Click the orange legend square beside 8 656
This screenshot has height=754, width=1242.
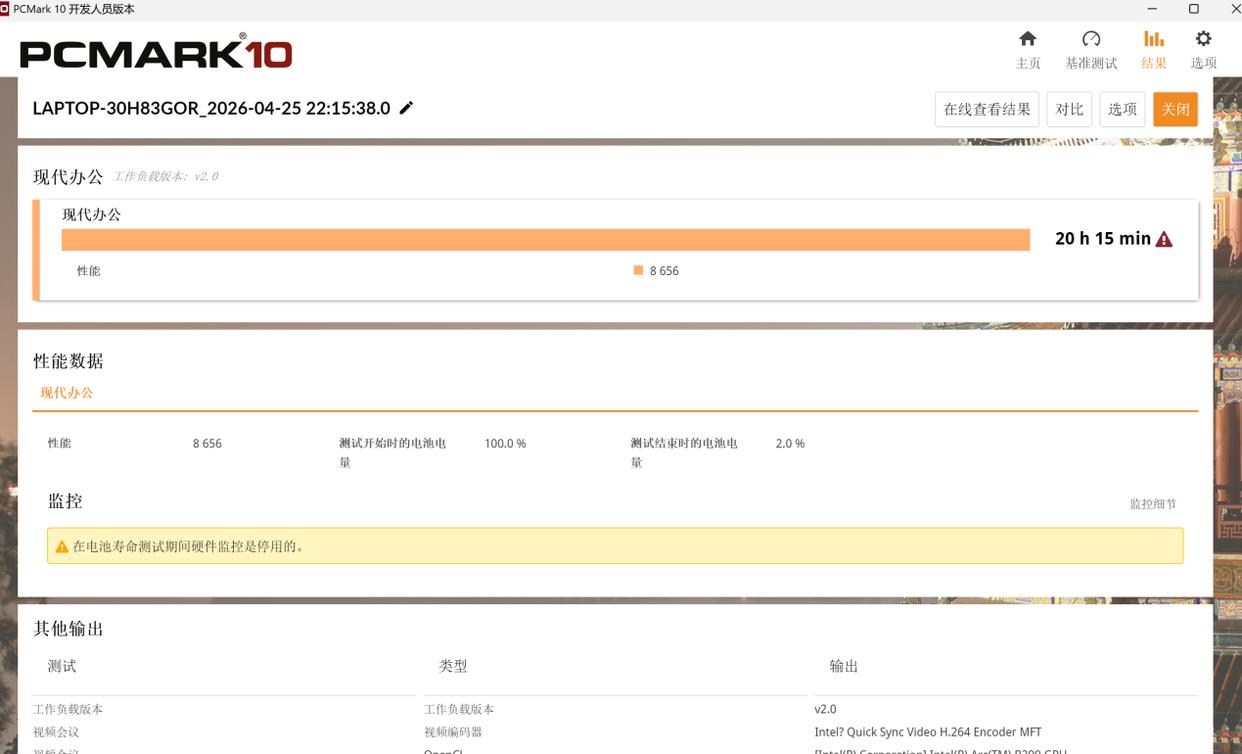638,270
